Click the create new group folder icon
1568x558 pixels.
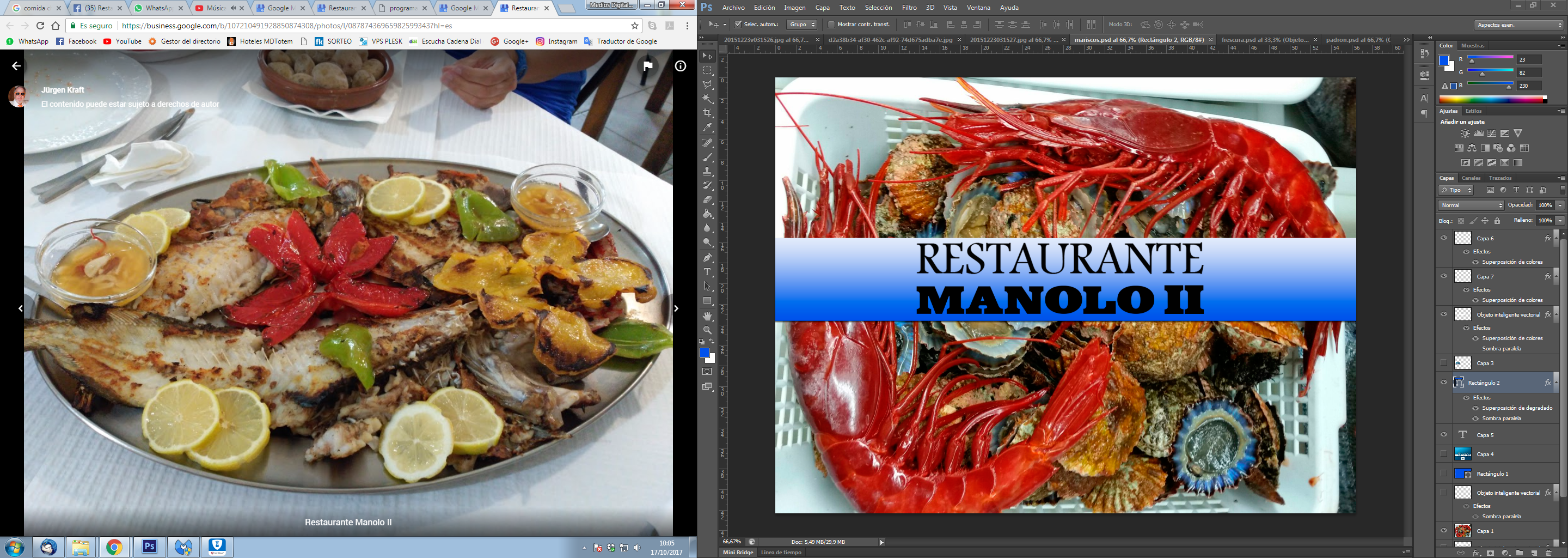click(1520, 553)
